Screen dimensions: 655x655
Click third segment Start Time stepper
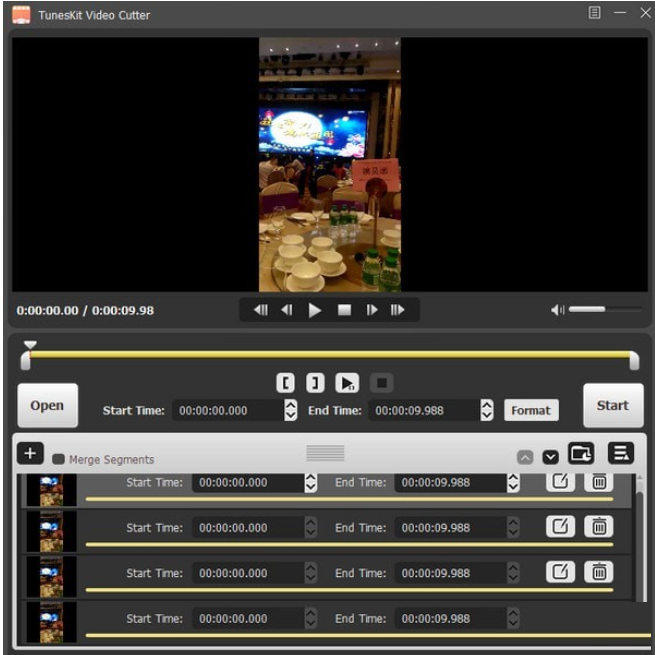coord(310,573)
